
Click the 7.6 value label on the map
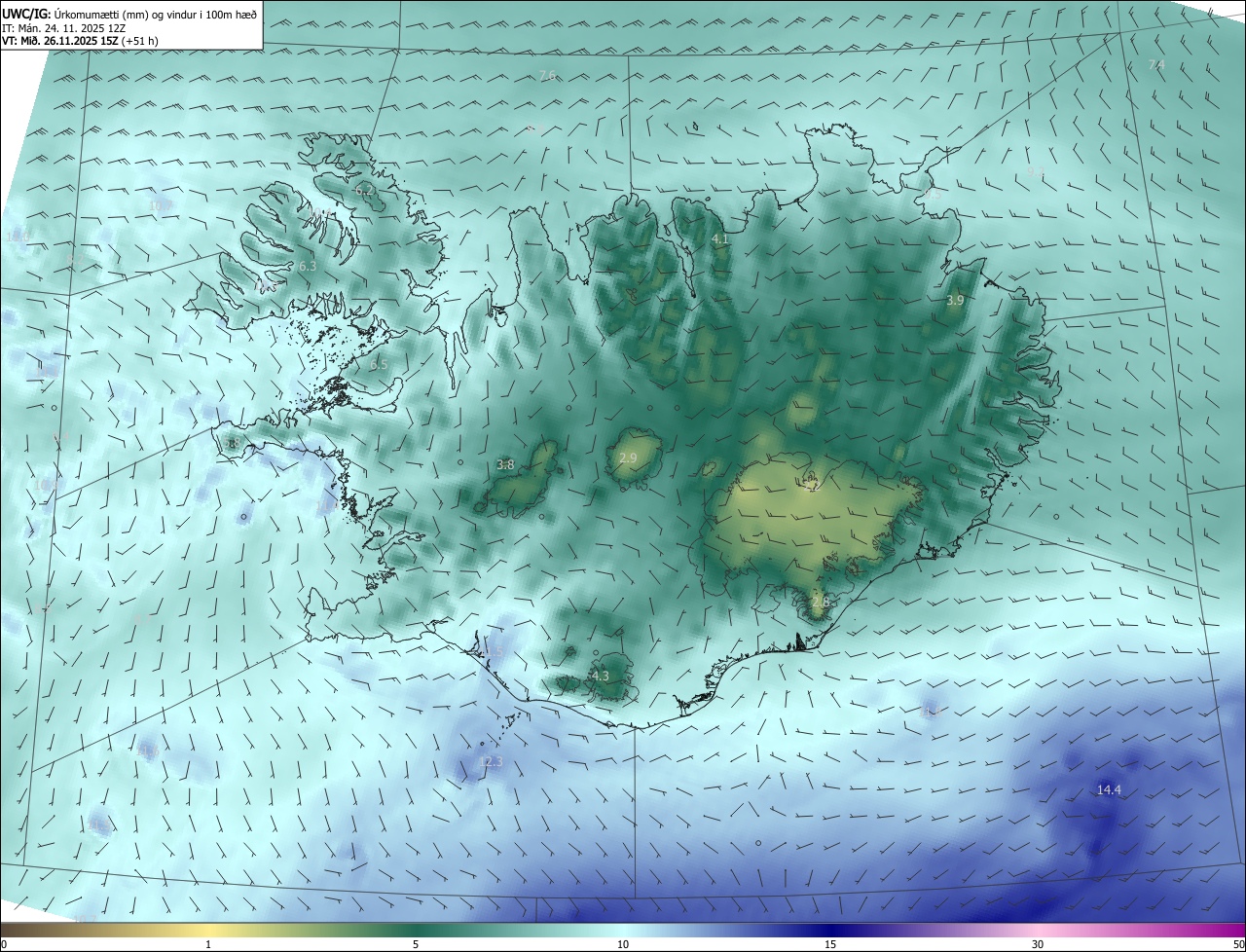click(547, 75)
